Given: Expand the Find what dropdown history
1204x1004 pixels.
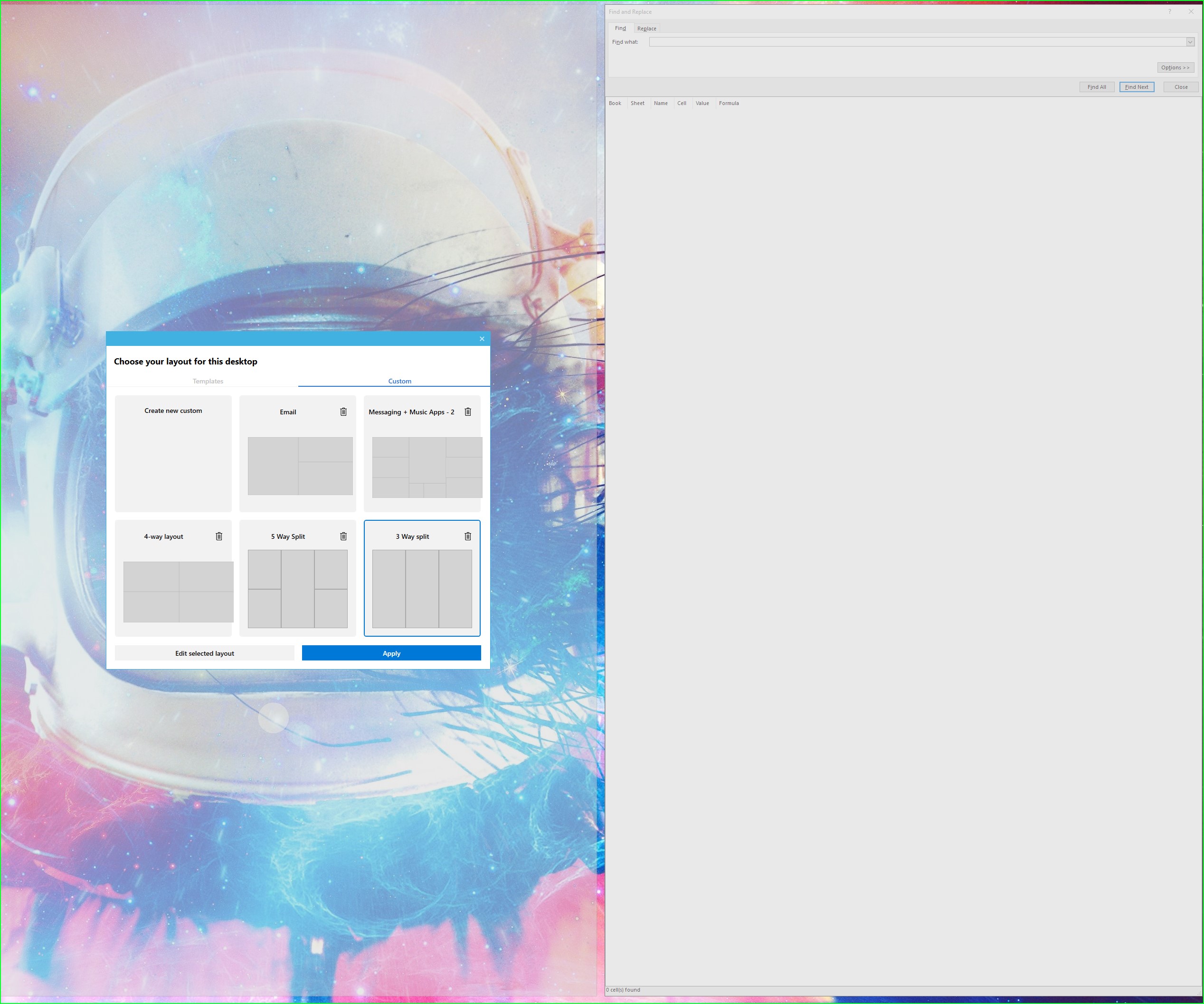Looking at the screenshot, I should pos(1190,42).
